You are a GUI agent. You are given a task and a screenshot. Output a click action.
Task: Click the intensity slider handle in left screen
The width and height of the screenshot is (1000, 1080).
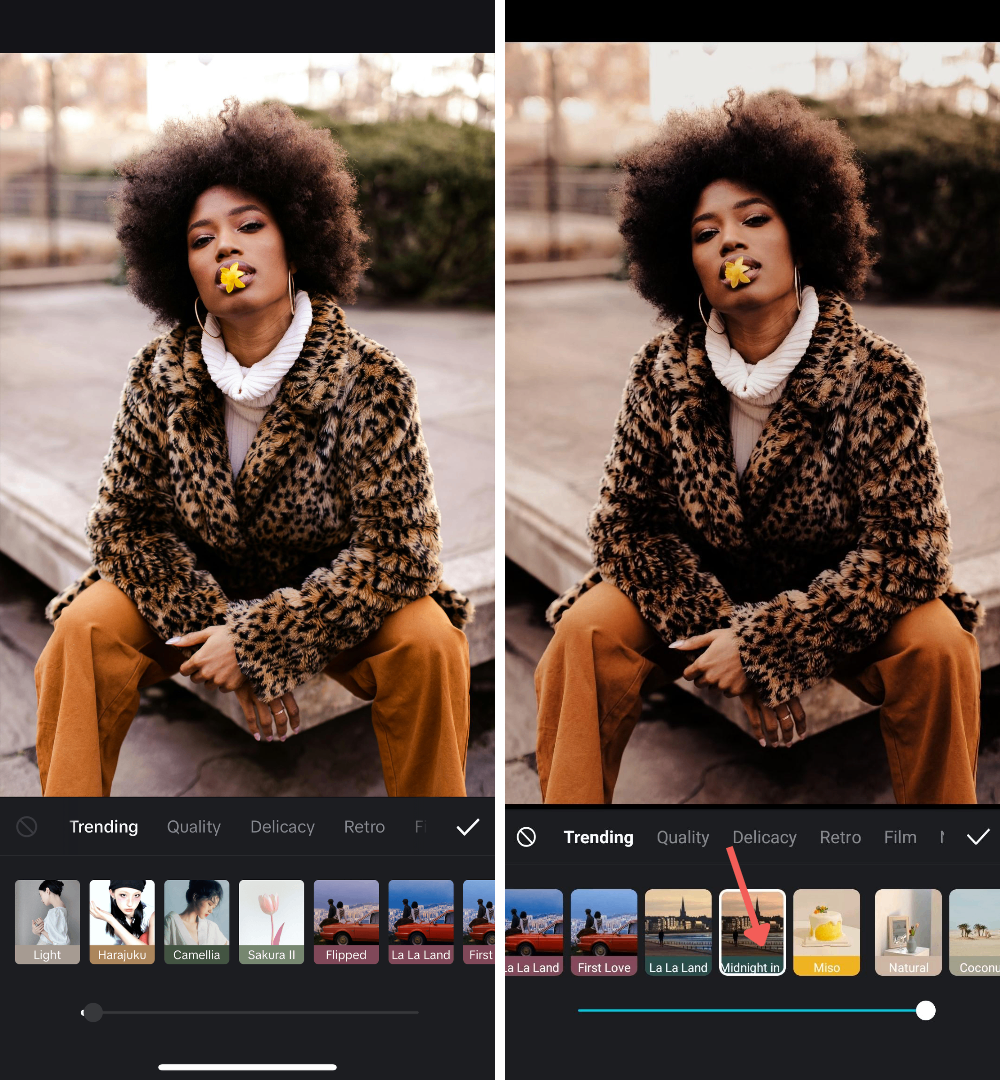tap(92, 1012)
